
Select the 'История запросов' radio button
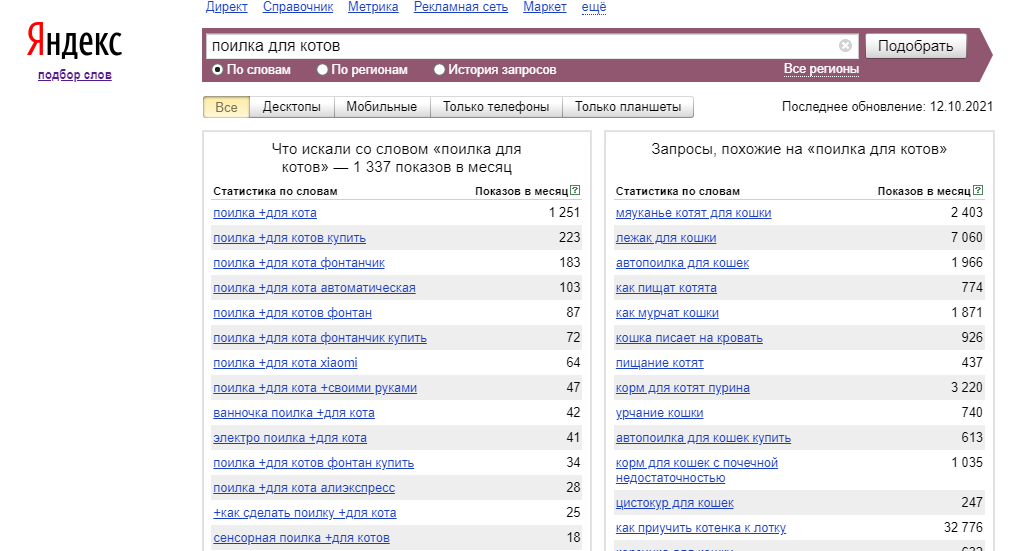point(439,70)
